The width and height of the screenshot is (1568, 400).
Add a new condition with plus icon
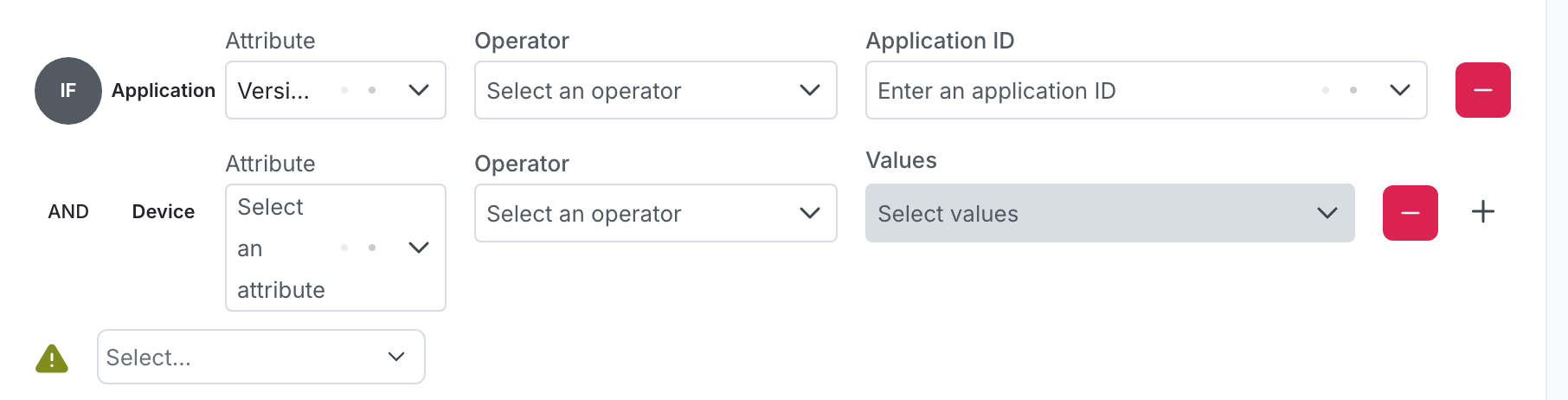(1483, 212)
